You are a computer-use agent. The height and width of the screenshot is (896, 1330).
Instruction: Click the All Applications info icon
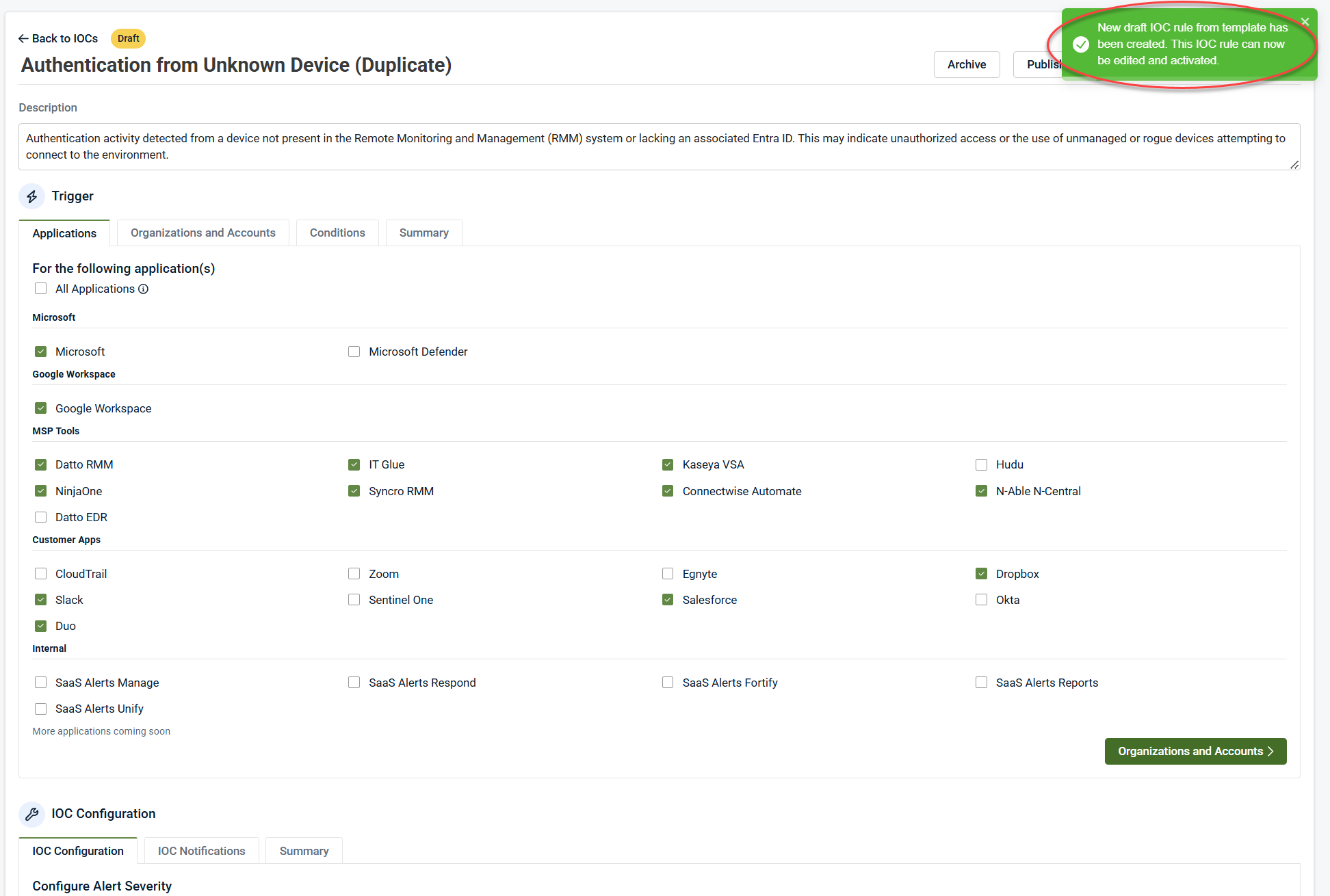click(x=143, y=289)
